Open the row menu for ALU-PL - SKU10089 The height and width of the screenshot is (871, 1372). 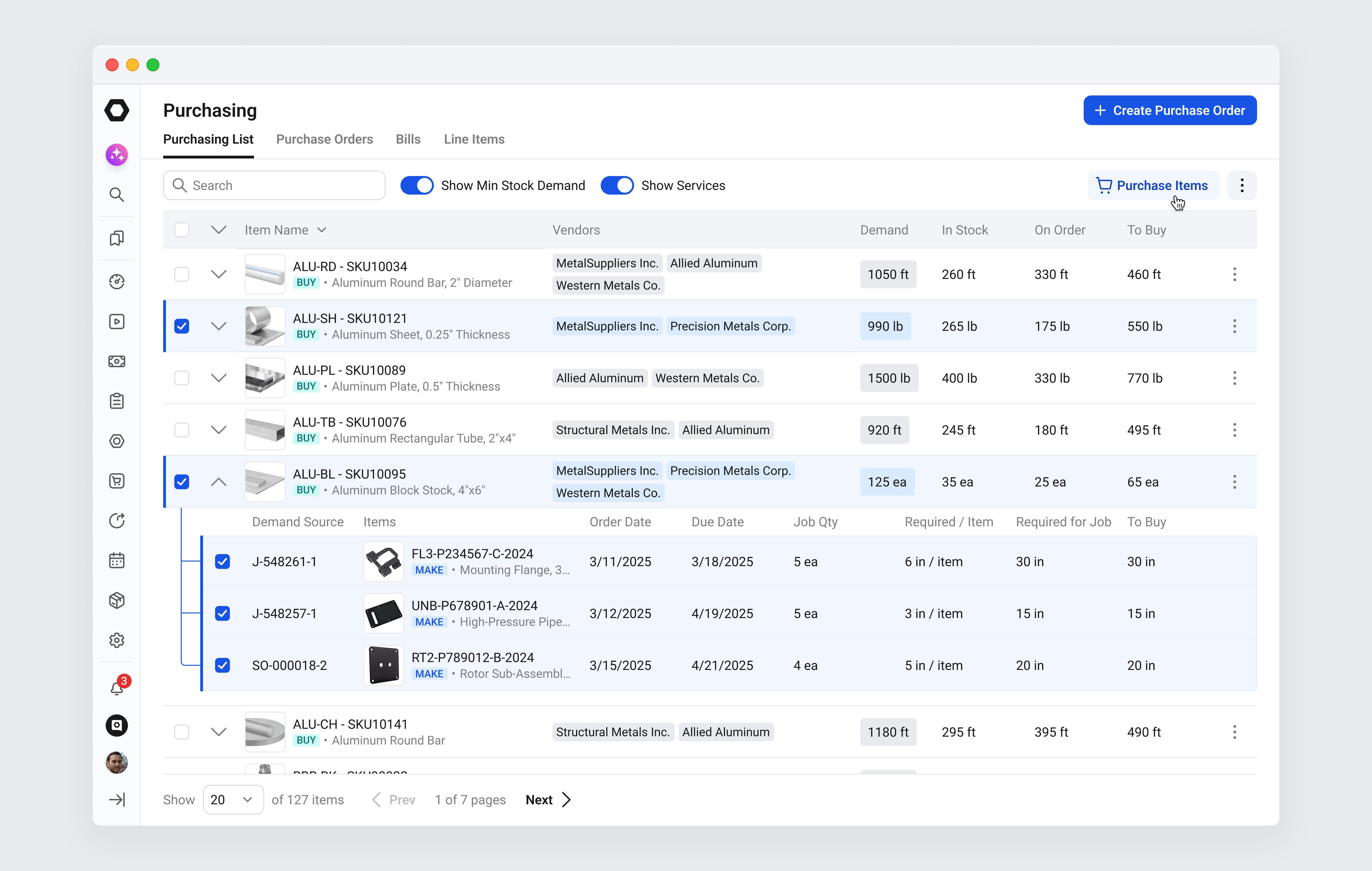tap(1235, 378)
